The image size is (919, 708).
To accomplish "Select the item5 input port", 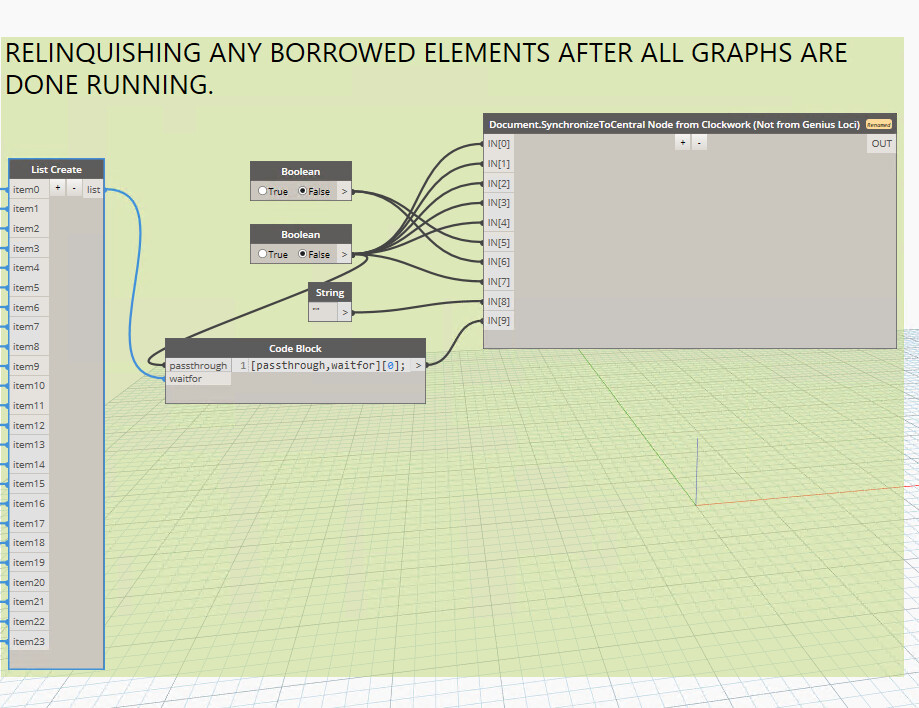I will [29, 288].
